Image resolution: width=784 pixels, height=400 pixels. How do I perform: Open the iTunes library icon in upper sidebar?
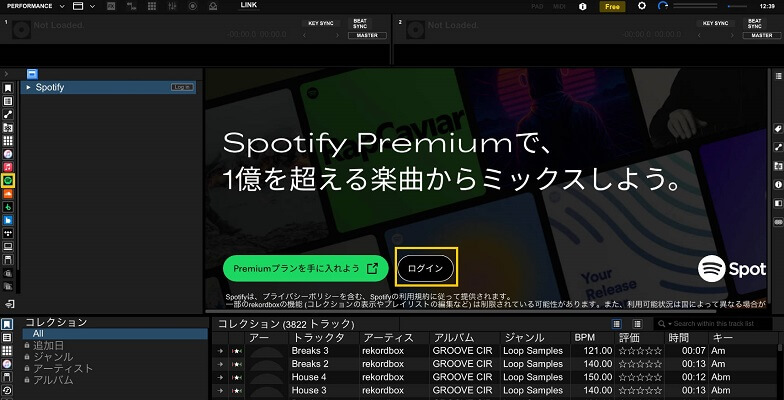coord(8,154)
